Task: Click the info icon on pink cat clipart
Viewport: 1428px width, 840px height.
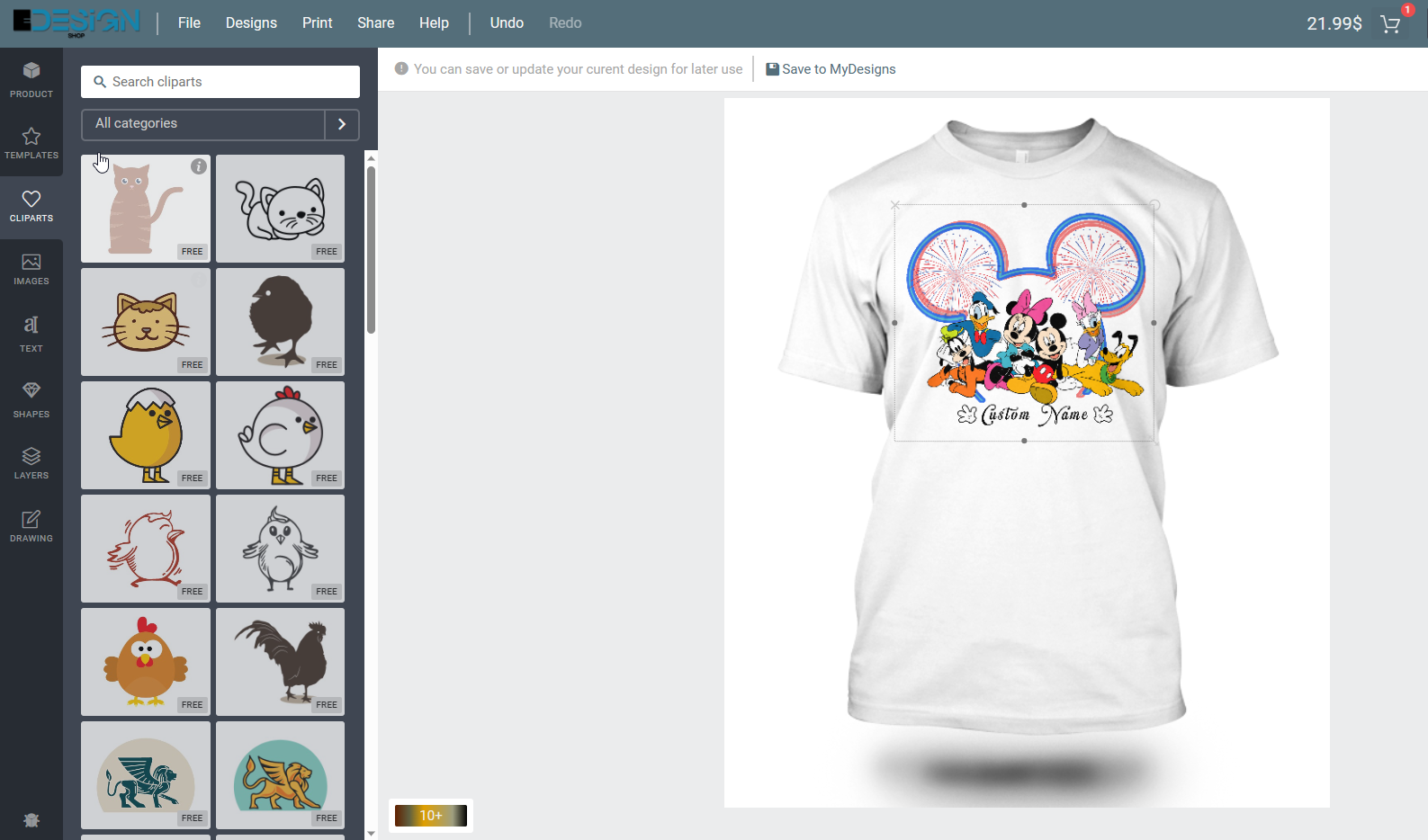Action: coord(199,166)
